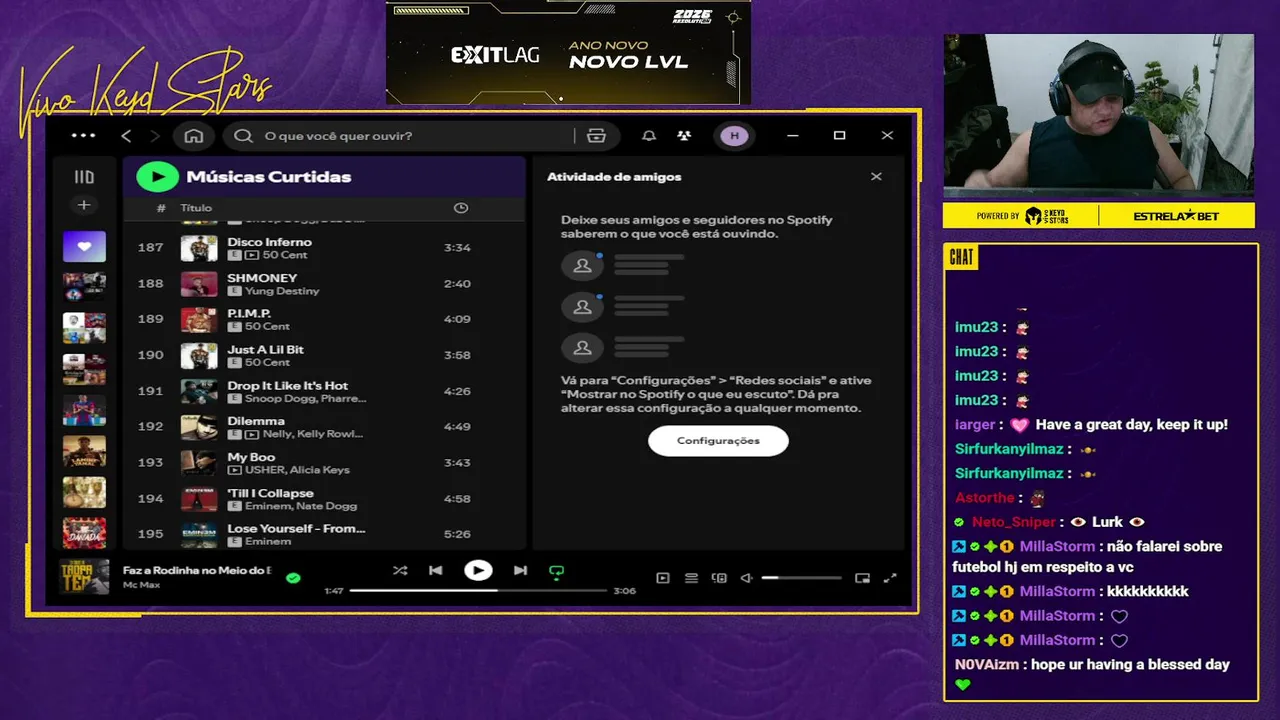Play Músicas Curtidas with green play button
The image size is (1280, 720).
pyautogui.click(x=157, y=177)
